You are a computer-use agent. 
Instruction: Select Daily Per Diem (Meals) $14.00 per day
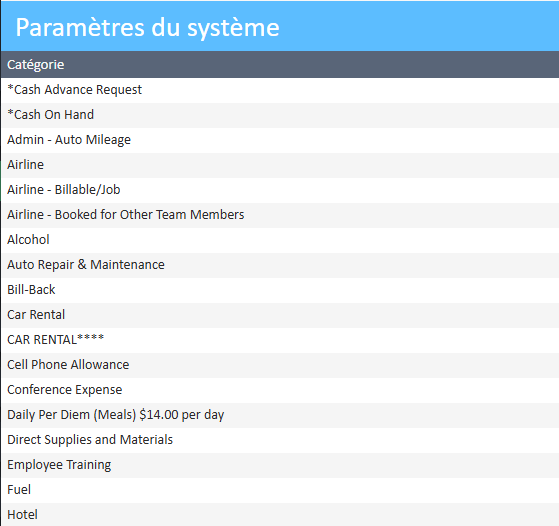280,415
